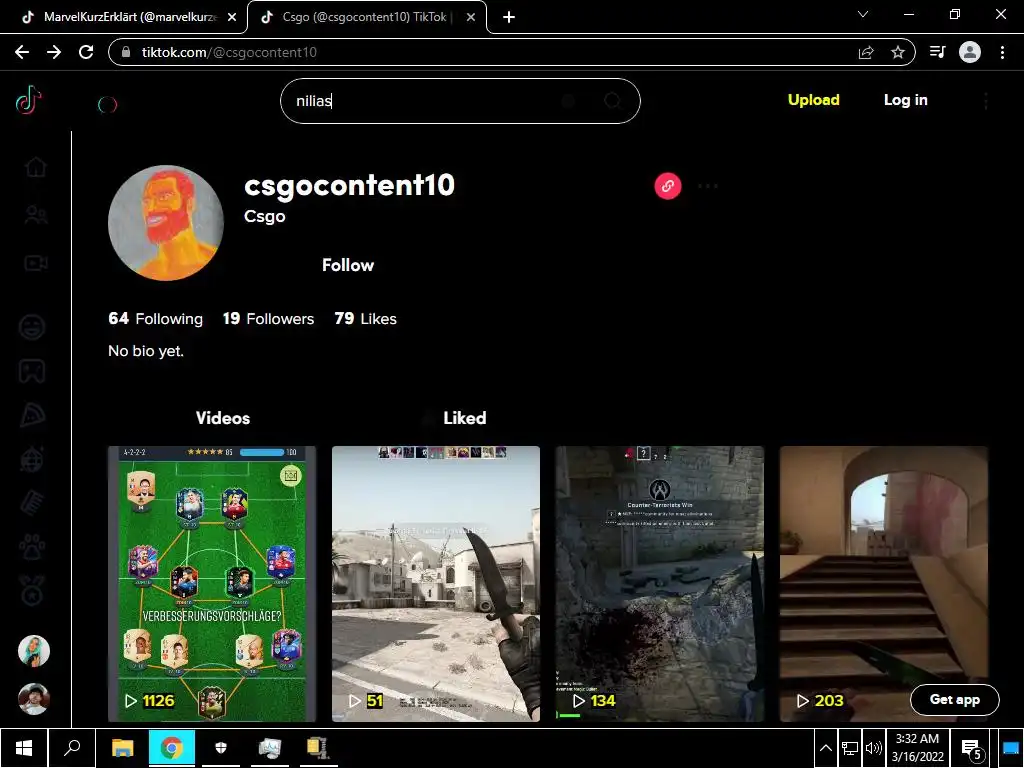This screenshot has width=1024, height=768.
Task: Go forward to the next page
Action: pyautogui.click(x=54, y=52)
